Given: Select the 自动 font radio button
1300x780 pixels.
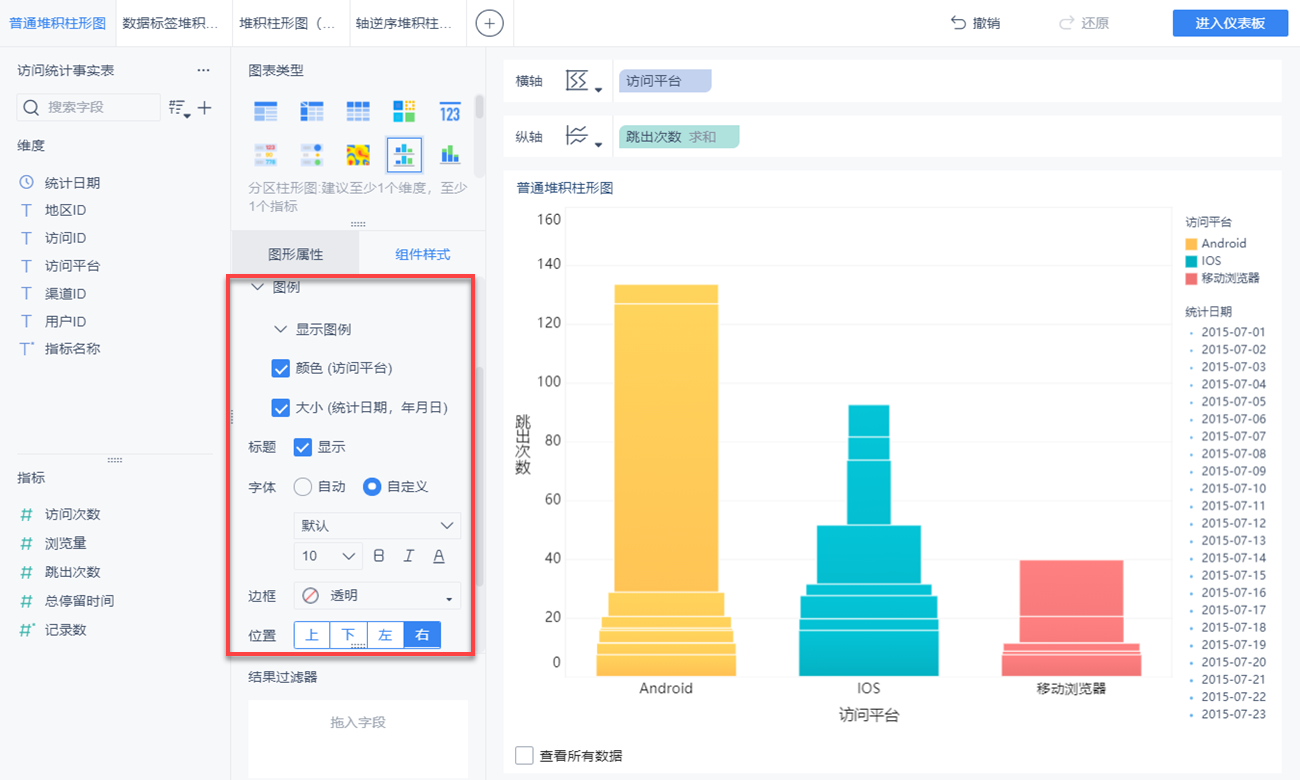Looking at the screenshot, I should pyautogui.click(x=303, y=487).
